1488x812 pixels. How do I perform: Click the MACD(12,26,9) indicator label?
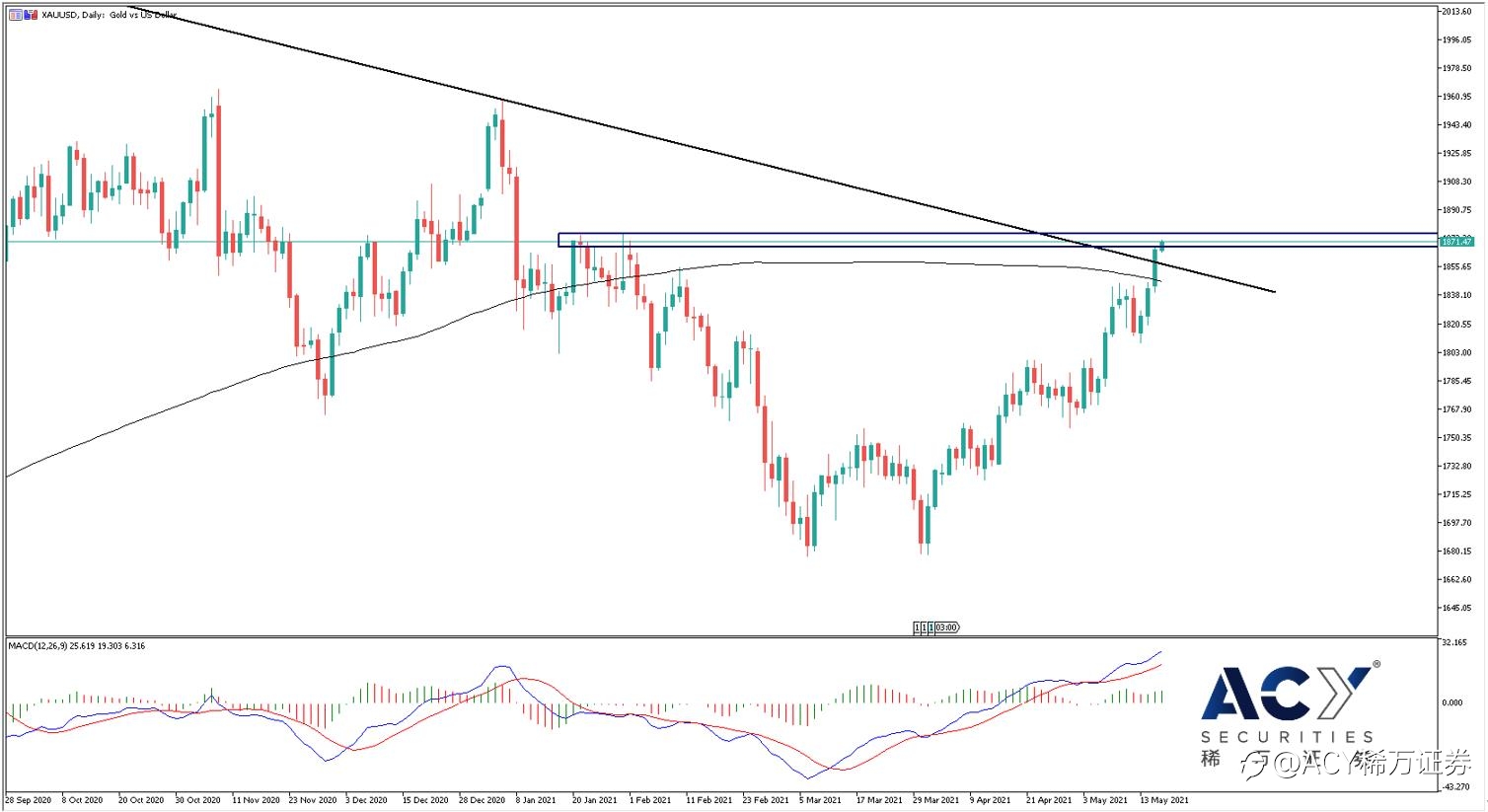(77, 645)
